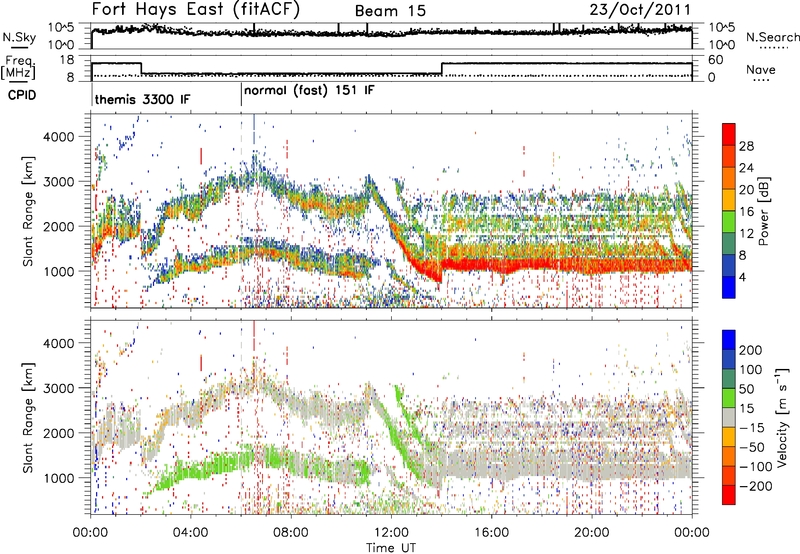Click the date '23/Oct/2011'

click(x=640, y=10)
